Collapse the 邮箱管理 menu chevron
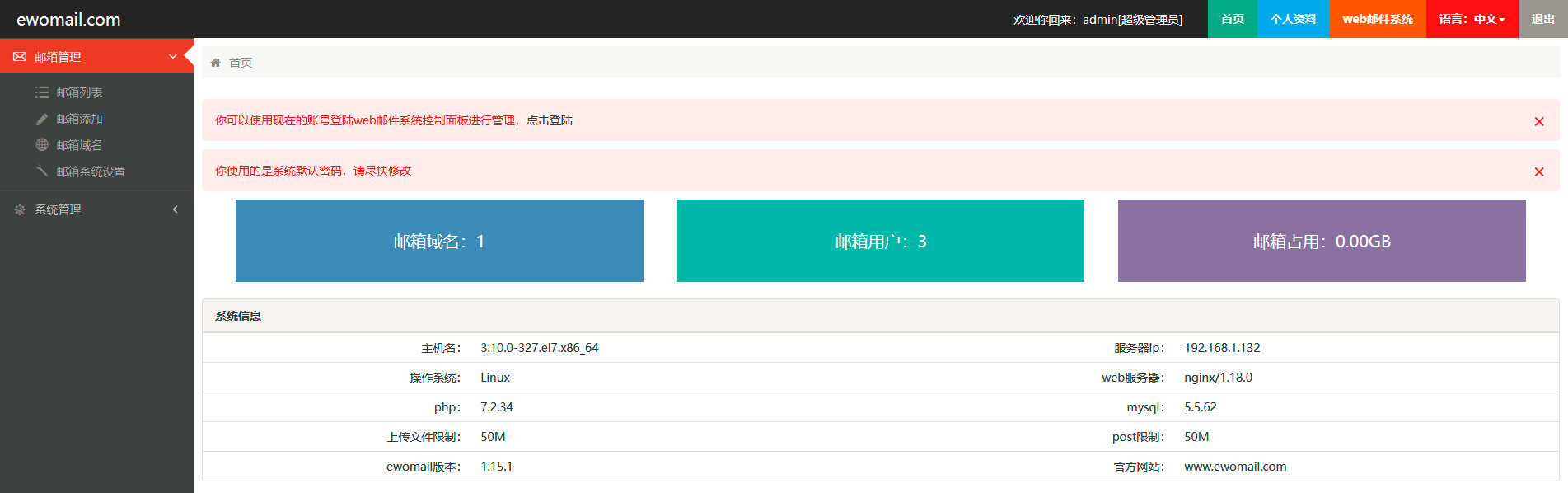Screen dimensions: 1568x493 point(173,57)
